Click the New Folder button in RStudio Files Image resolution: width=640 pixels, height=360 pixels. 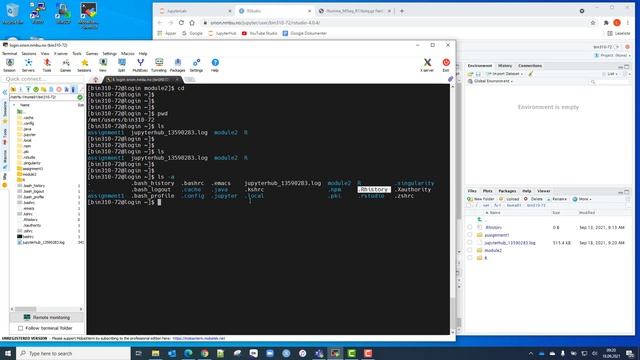point(481,199)
